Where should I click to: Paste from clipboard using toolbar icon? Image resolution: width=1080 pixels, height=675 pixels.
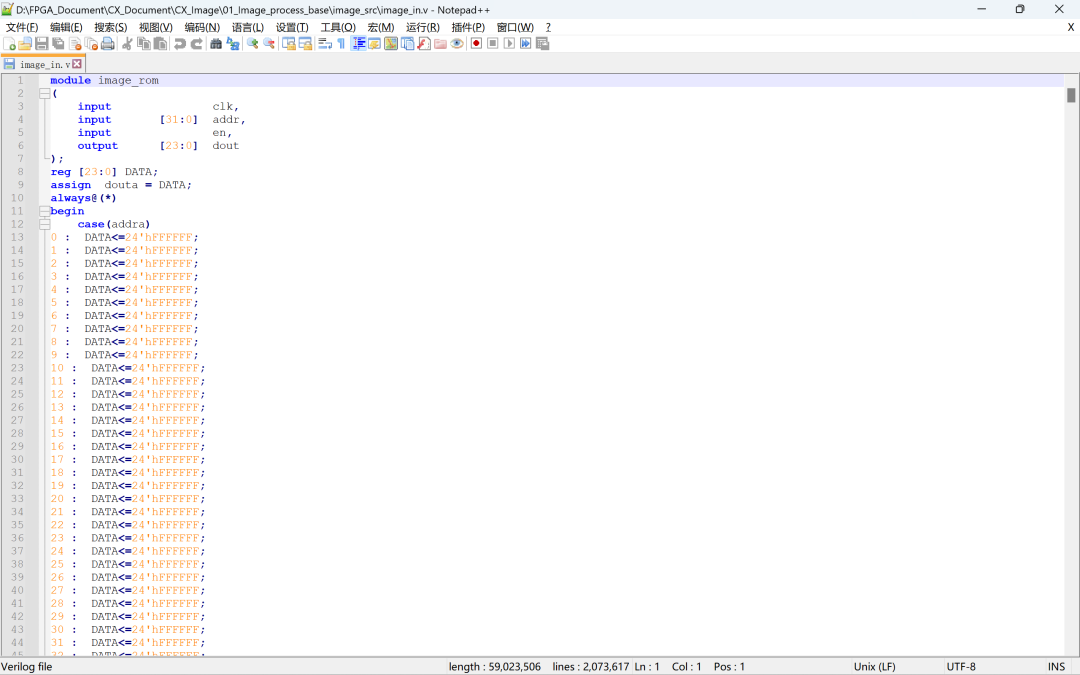162,43
